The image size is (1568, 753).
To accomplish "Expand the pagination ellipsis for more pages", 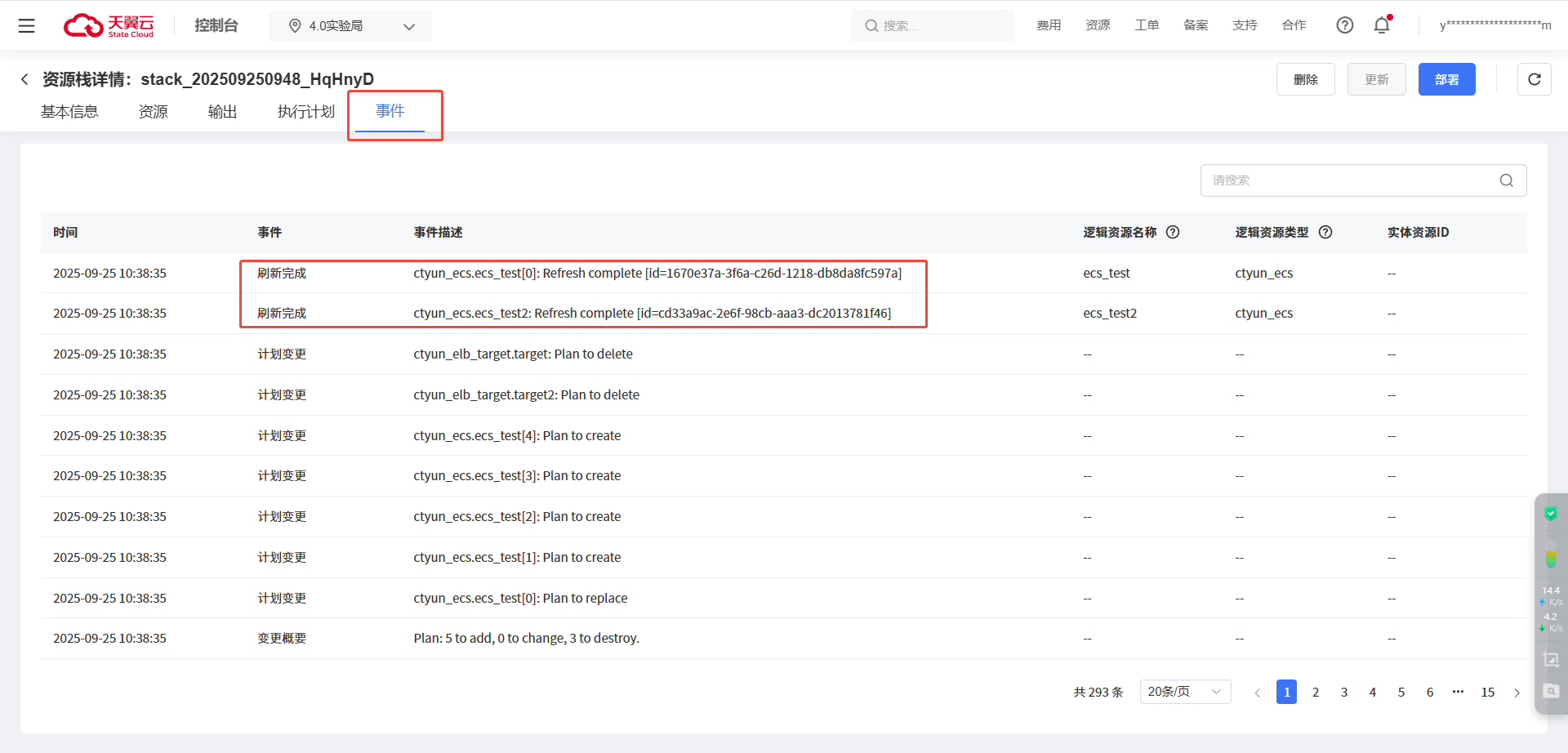I will [1458, 692].
